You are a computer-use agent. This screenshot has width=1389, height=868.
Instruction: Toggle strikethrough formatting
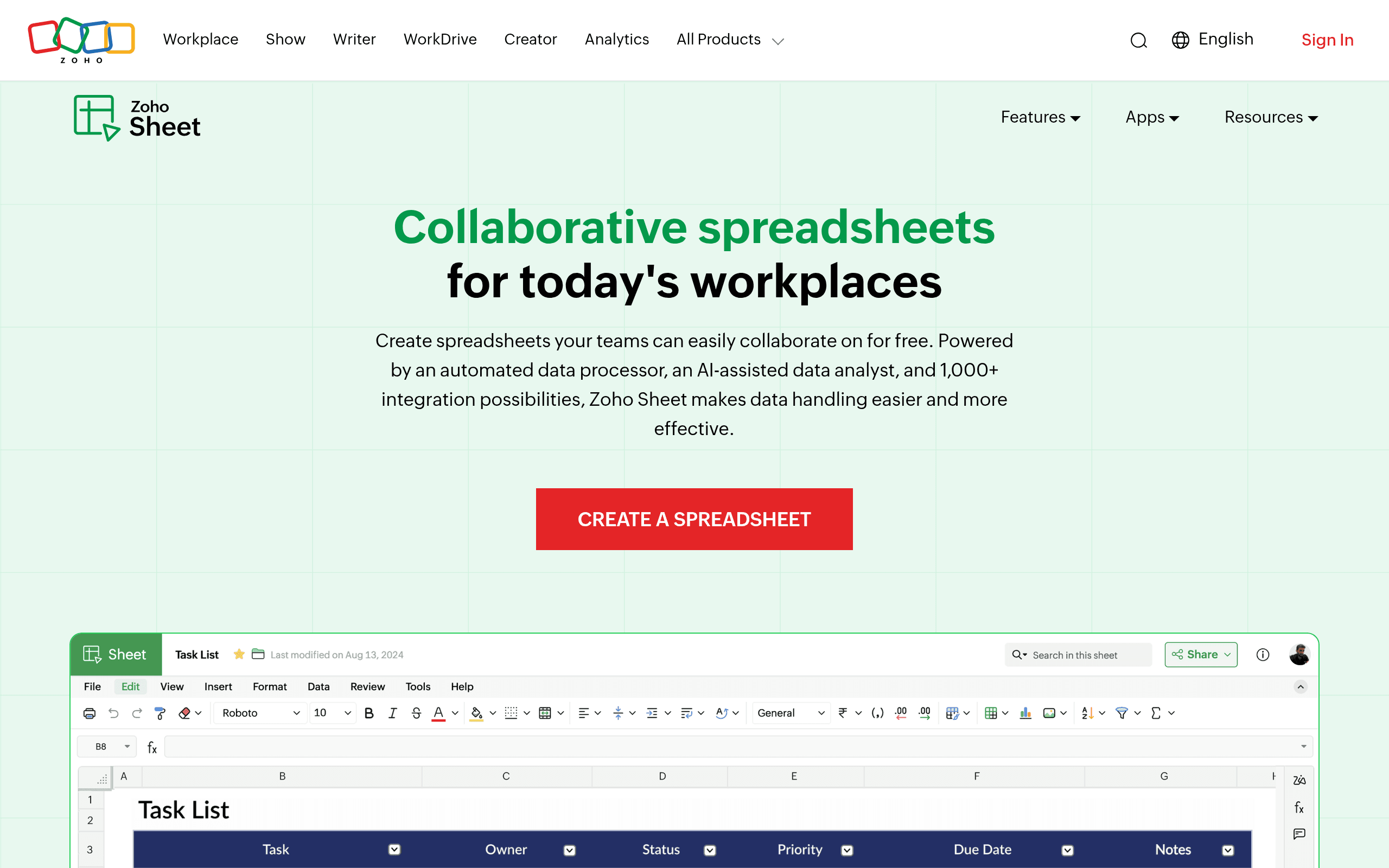(416, 713)
